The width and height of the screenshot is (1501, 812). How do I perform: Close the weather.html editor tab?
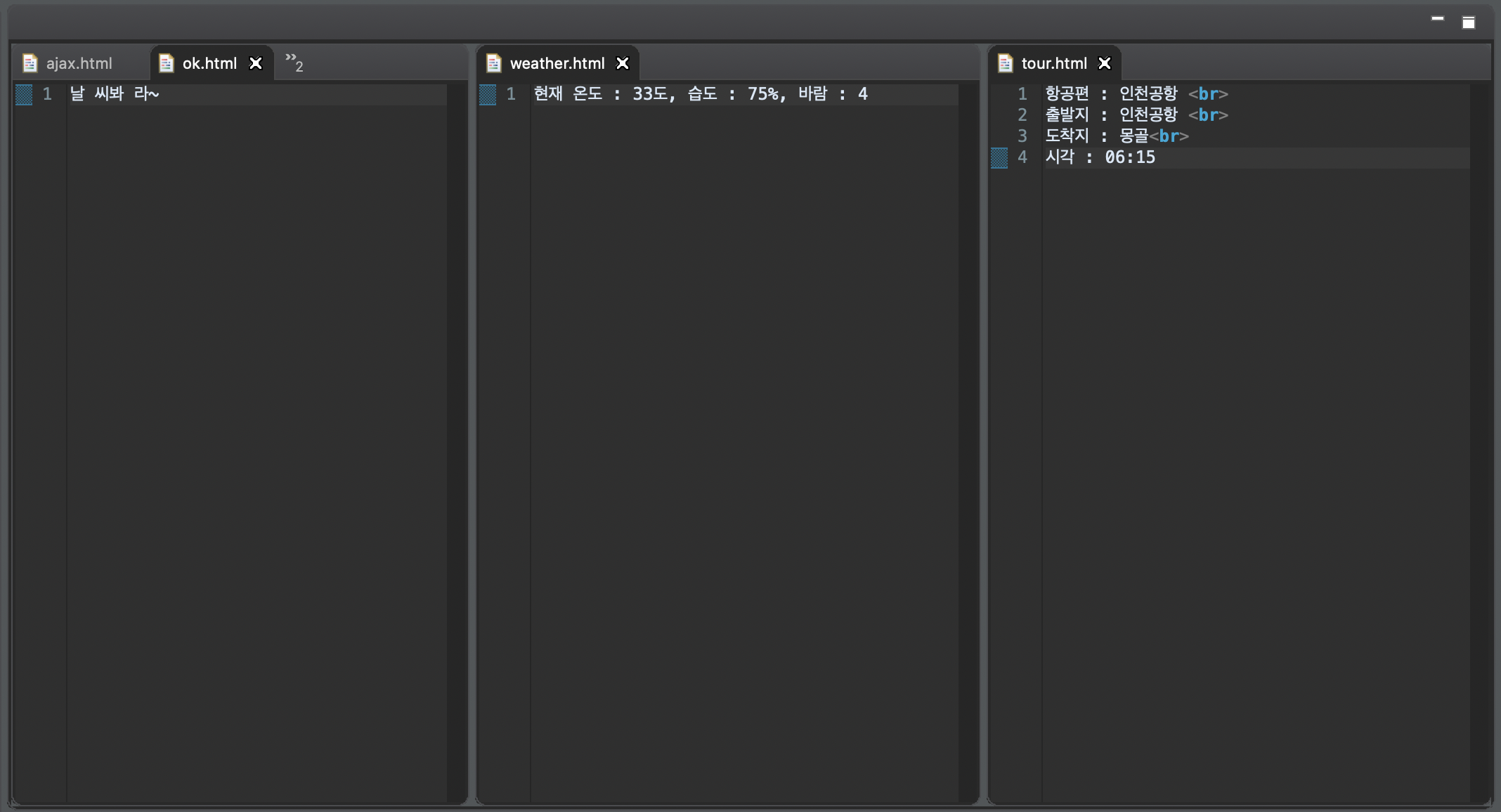tap(623, 63)
